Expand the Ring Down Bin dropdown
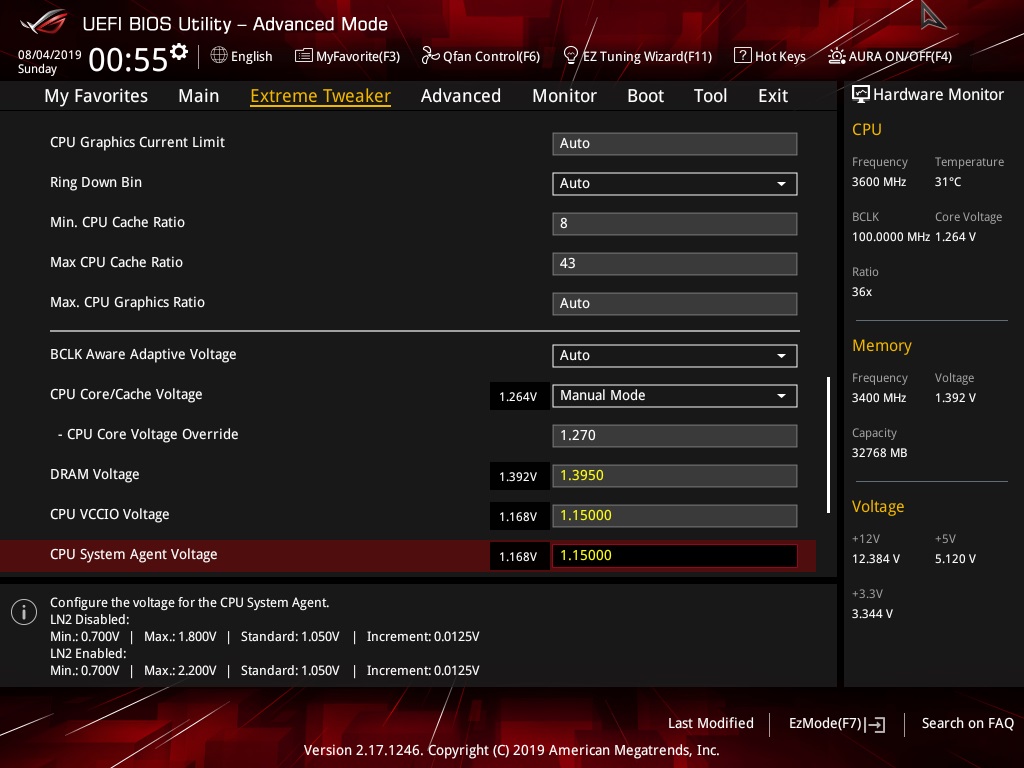 tap(675, 184)
